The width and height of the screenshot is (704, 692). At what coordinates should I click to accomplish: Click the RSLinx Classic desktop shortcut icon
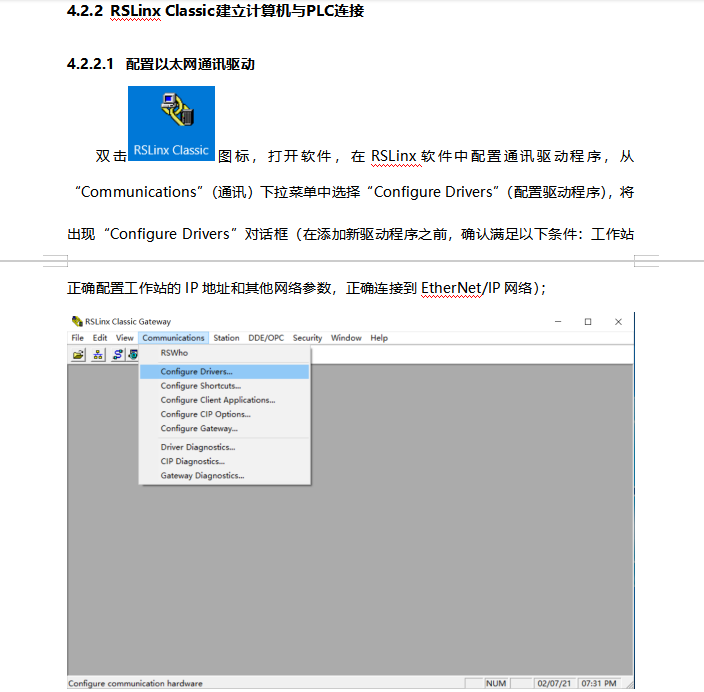172,123
